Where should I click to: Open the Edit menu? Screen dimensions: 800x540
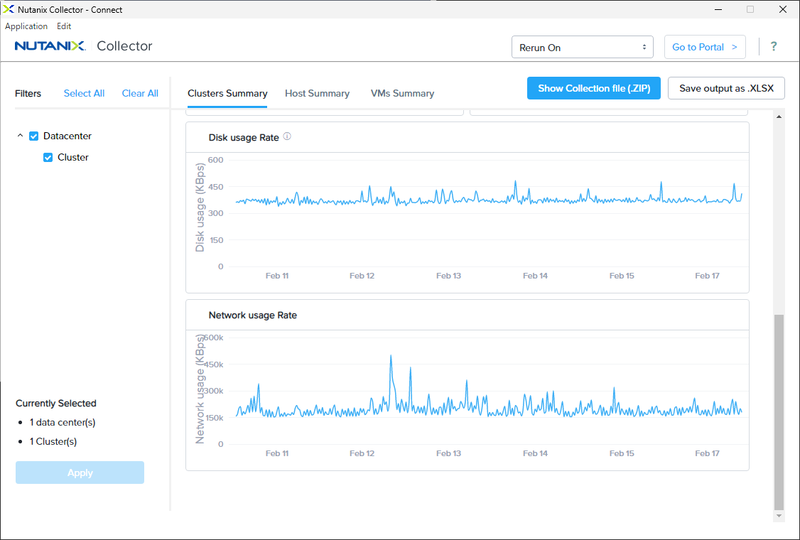coord(64,26)
